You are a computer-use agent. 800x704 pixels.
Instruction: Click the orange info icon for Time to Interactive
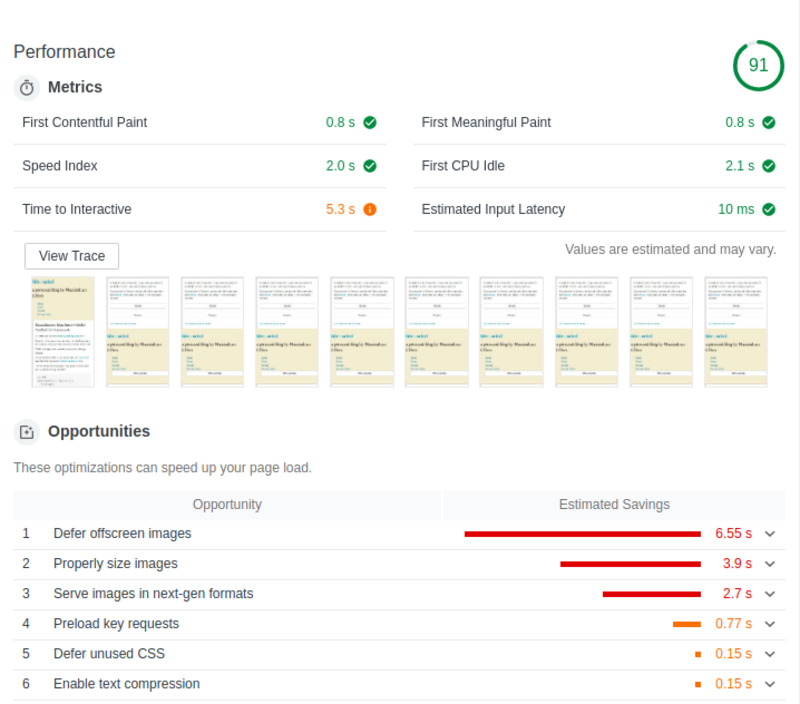(370, 210)
